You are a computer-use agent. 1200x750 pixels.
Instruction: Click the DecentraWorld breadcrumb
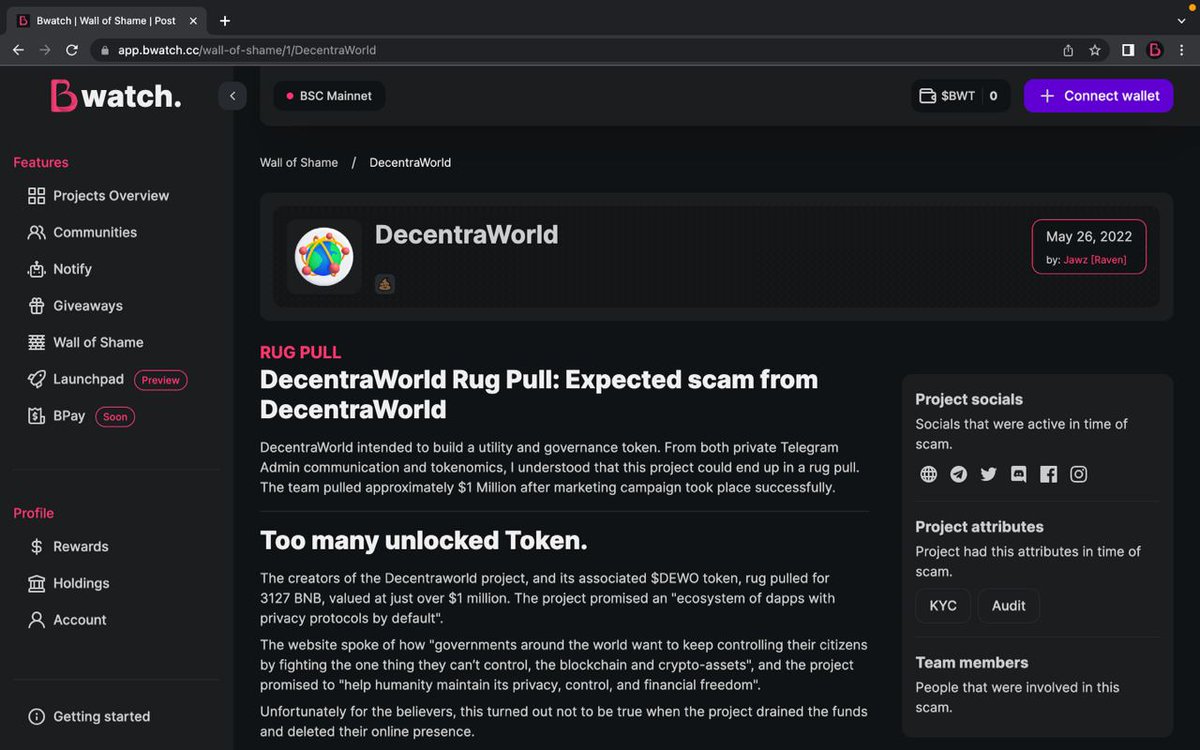click(x=410, y=162)
